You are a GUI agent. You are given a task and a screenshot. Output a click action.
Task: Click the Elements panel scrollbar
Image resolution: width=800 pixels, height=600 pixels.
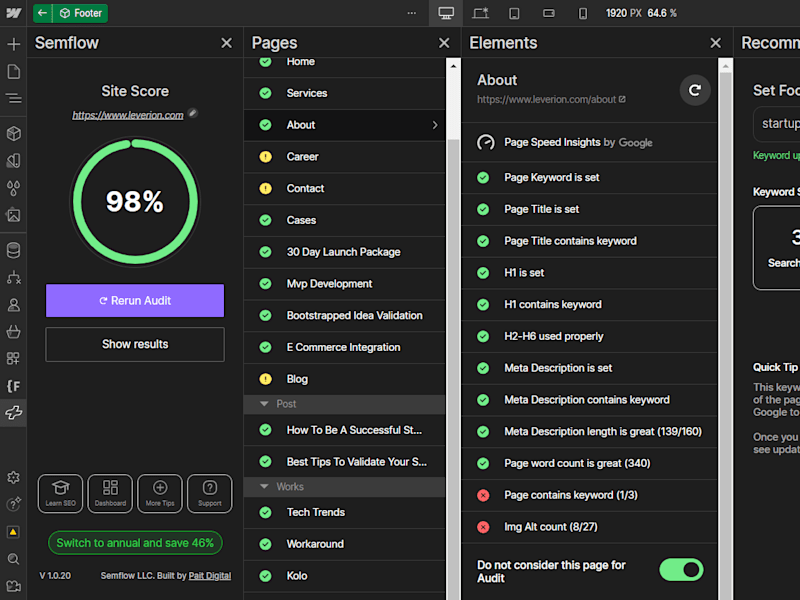click(726, 337)
